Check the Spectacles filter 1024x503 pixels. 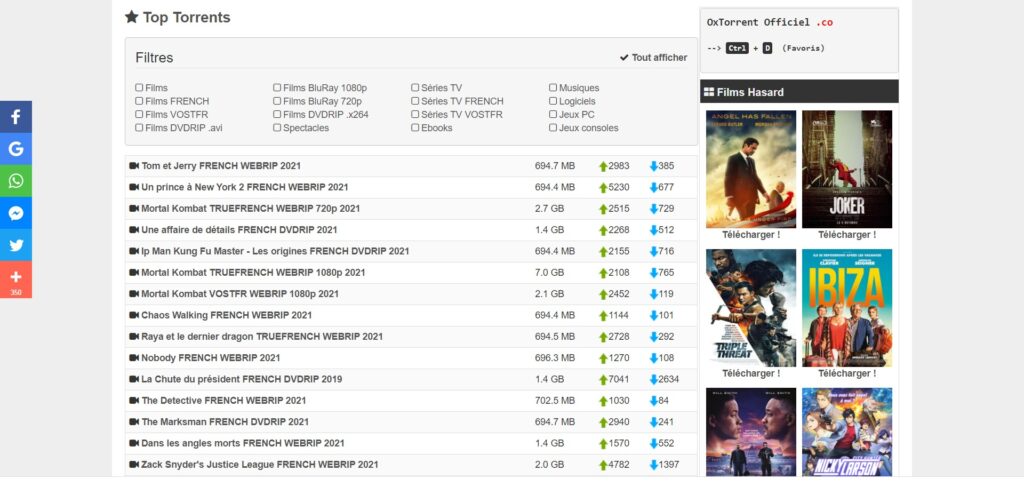277,128
